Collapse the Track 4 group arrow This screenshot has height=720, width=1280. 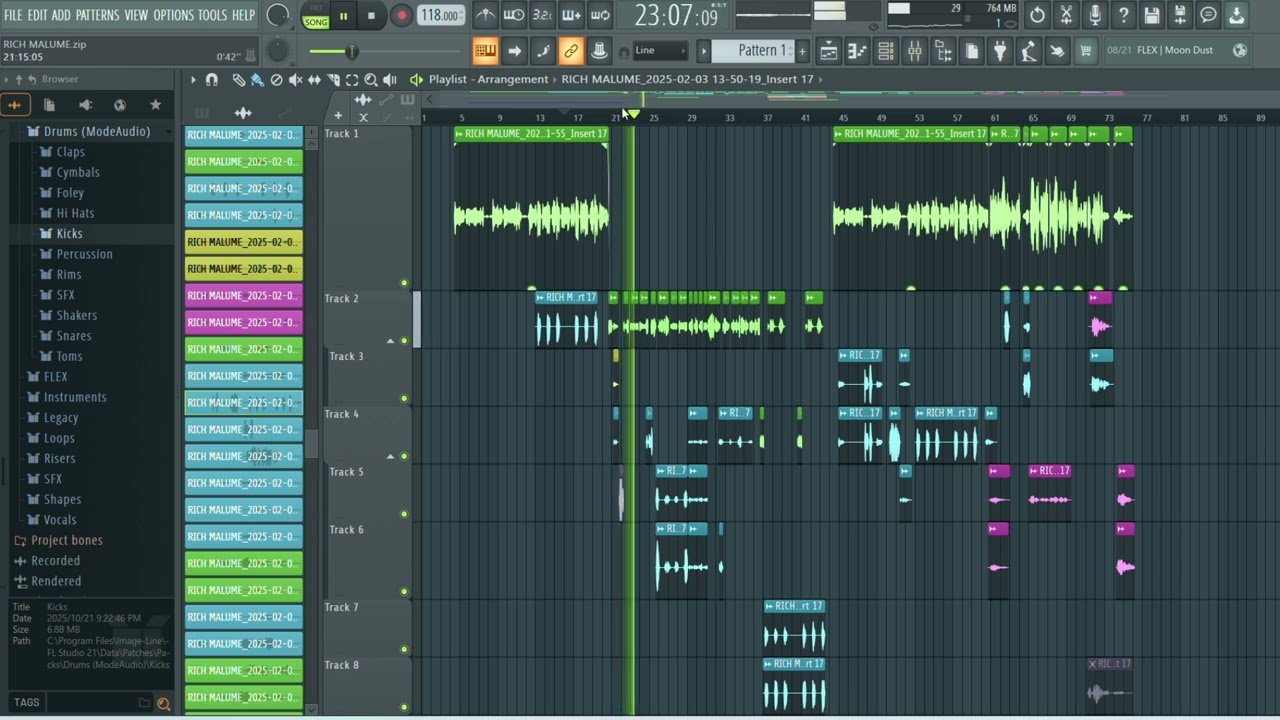click(x=390, y=456)
